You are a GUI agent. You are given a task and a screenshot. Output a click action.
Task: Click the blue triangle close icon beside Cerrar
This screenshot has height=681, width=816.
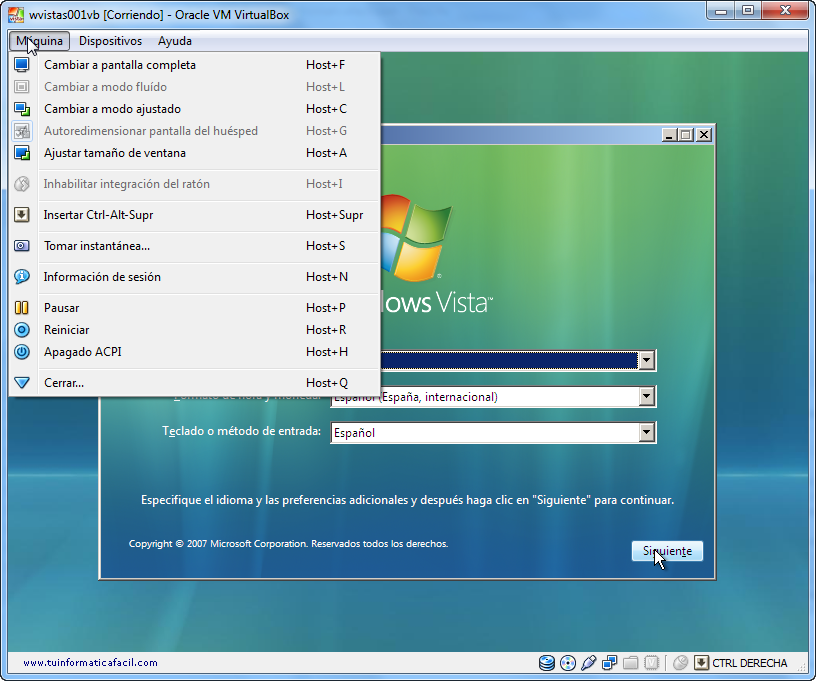pyautogui.click(x=21, y=383)
